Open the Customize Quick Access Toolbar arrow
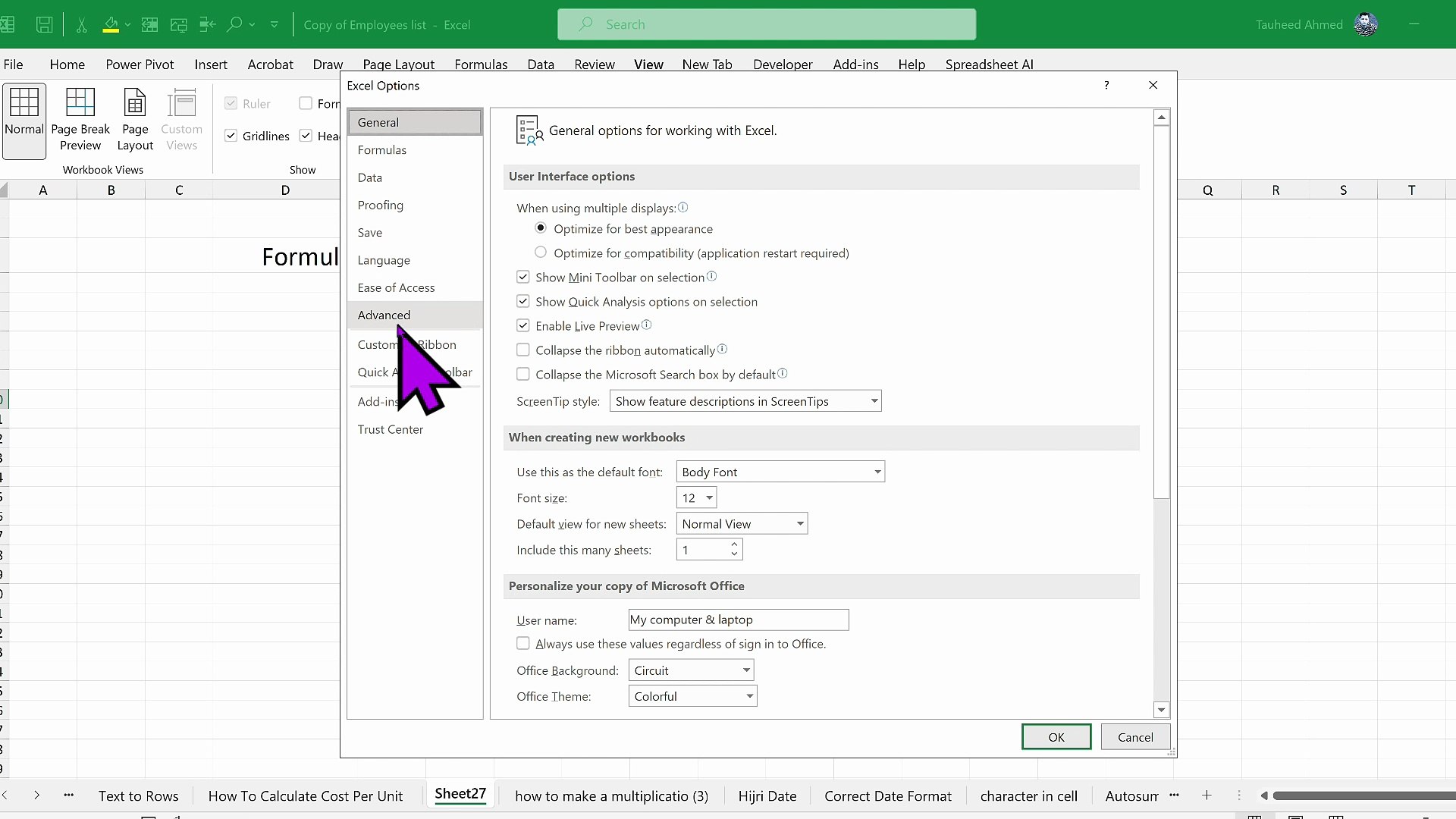The image size is (1456, 819). pyautogui.click(x=275, y=24)
